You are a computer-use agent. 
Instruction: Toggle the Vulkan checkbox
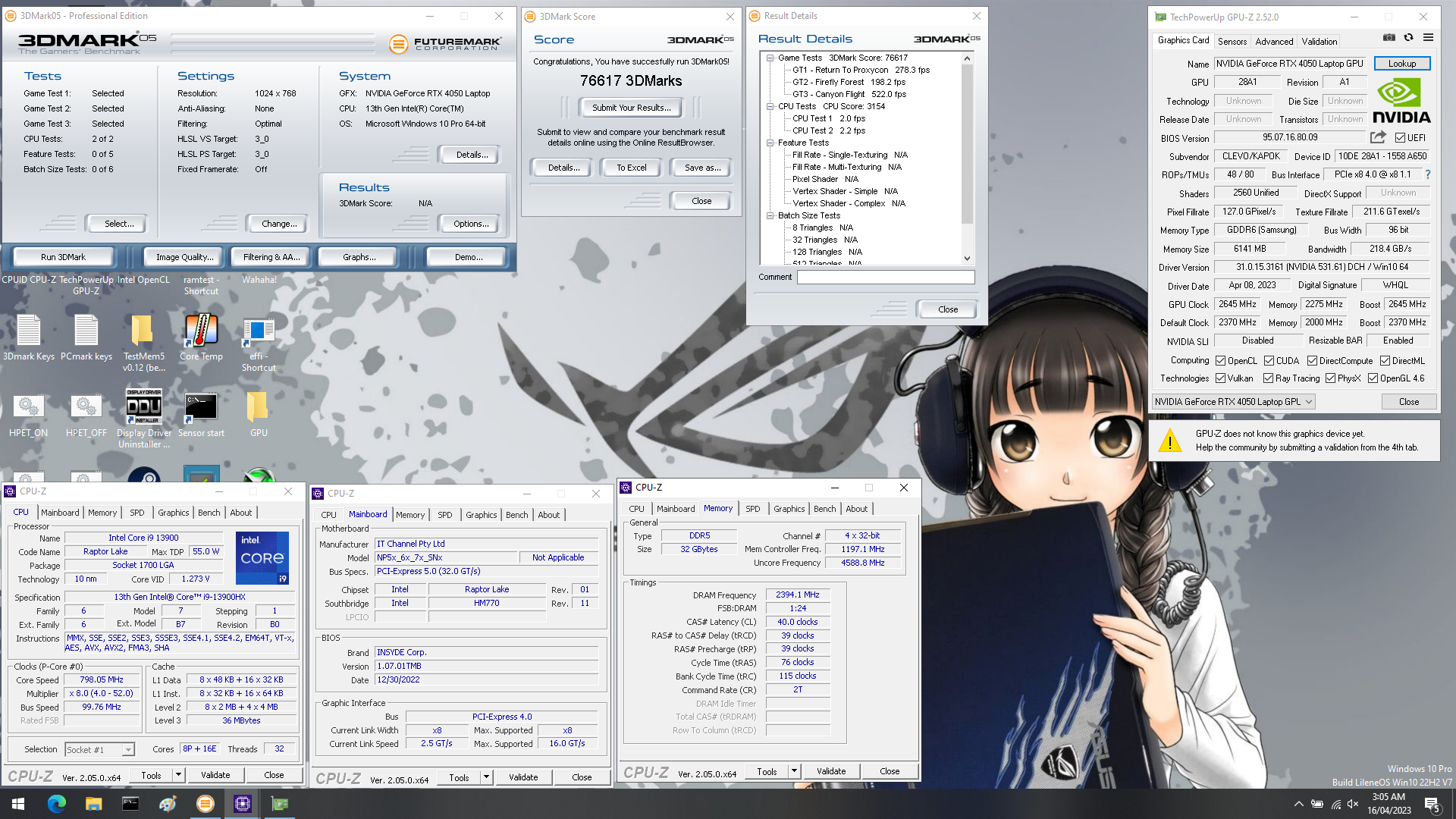tap(1220, 378)
